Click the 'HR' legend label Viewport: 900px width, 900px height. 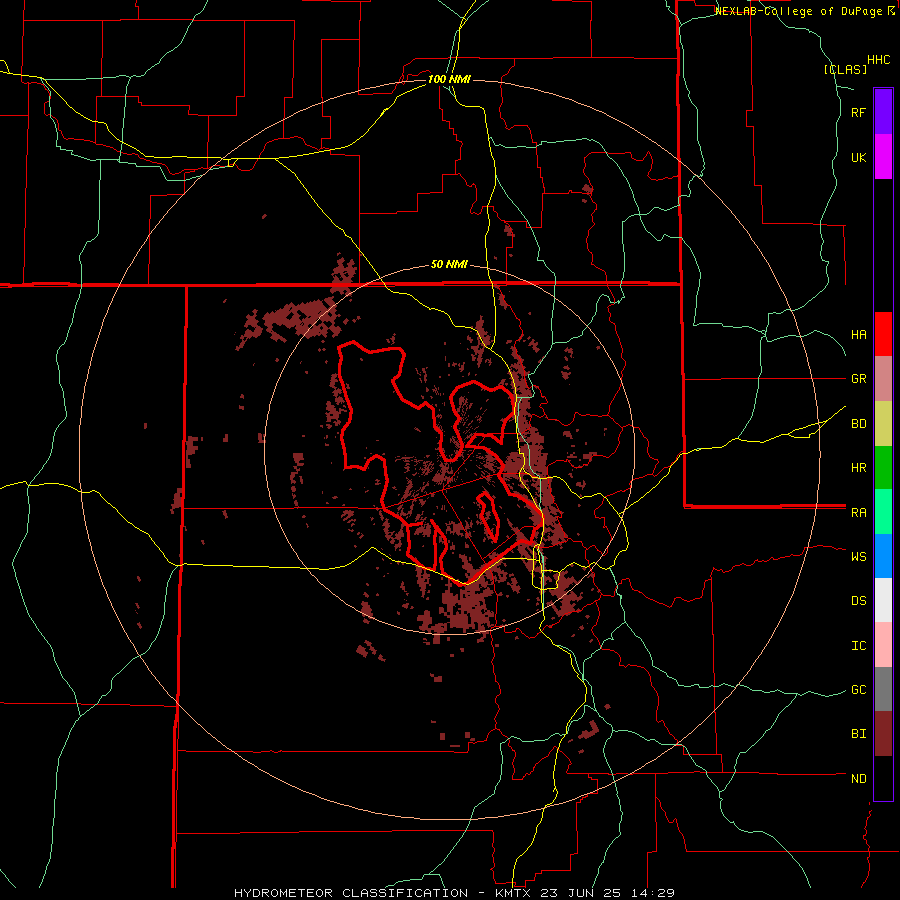(858, 468)
